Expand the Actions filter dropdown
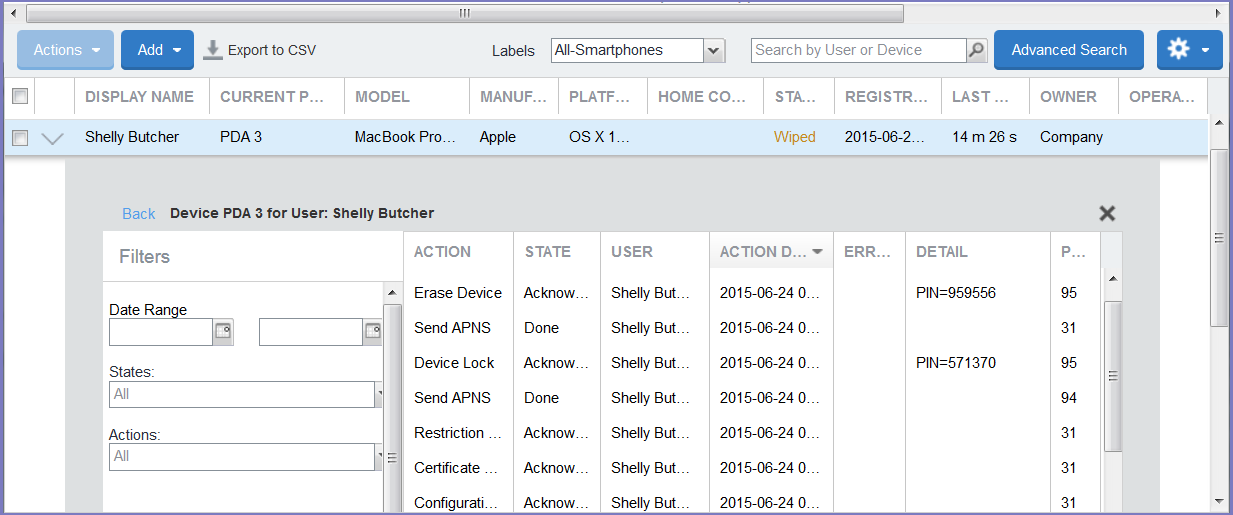The width and height of the screenshot is (1233, 515). pos(379,457)
